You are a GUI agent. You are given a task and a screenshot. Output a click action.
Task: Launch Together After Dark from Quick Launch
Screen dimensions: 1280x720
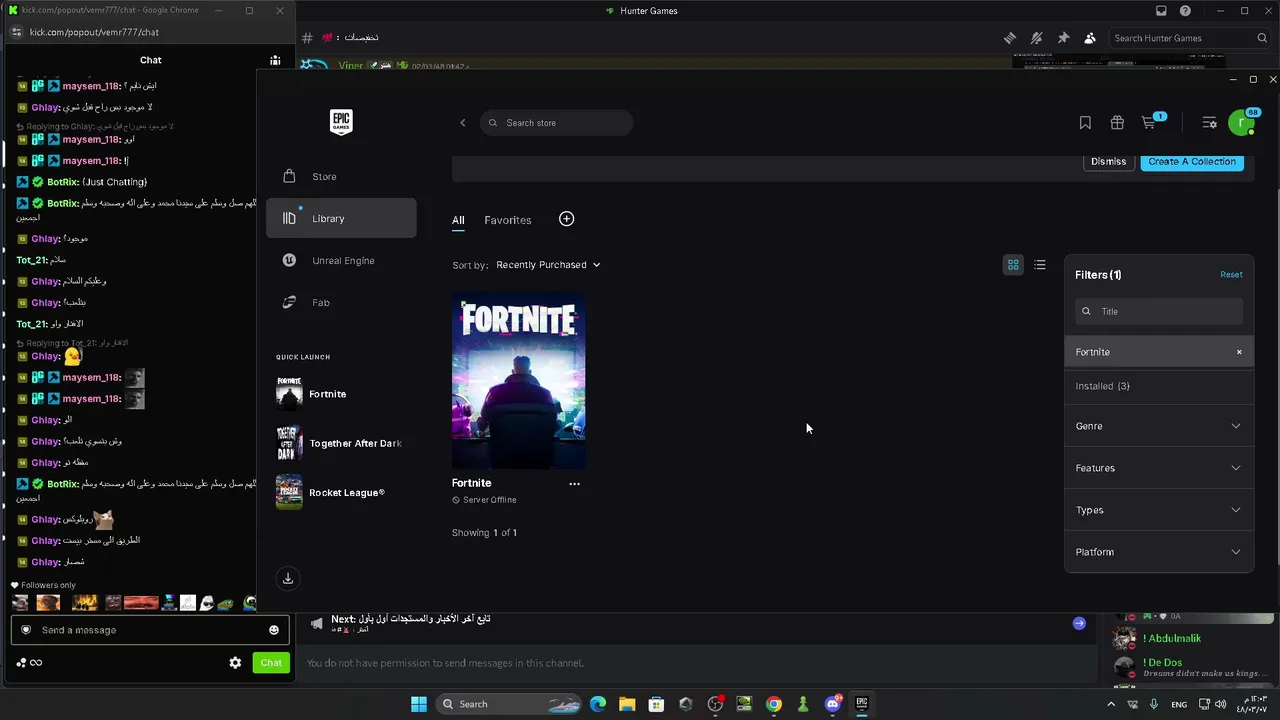coord(339,443)
